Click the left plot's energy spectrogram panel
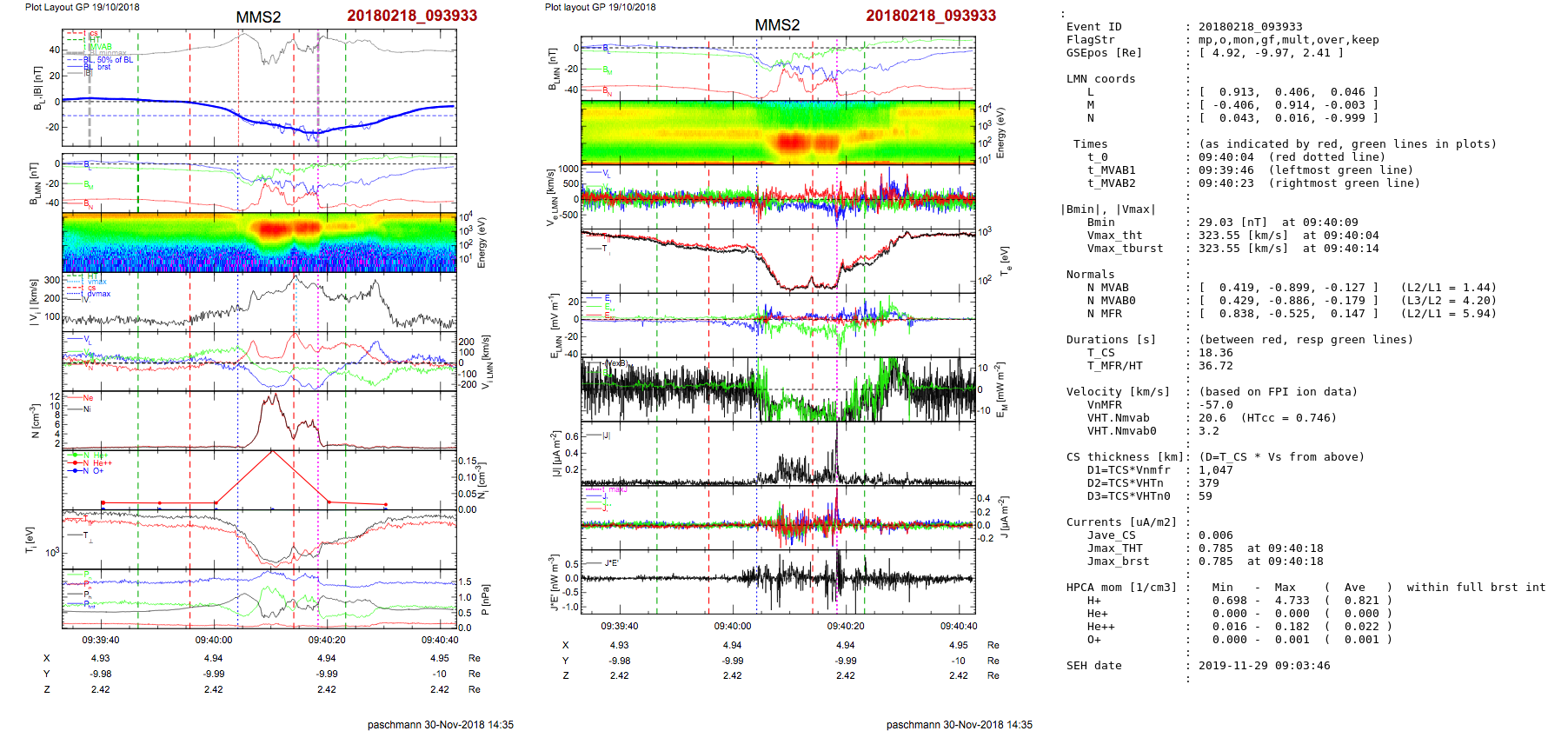1568x731 pixels. tap(259, 243)
